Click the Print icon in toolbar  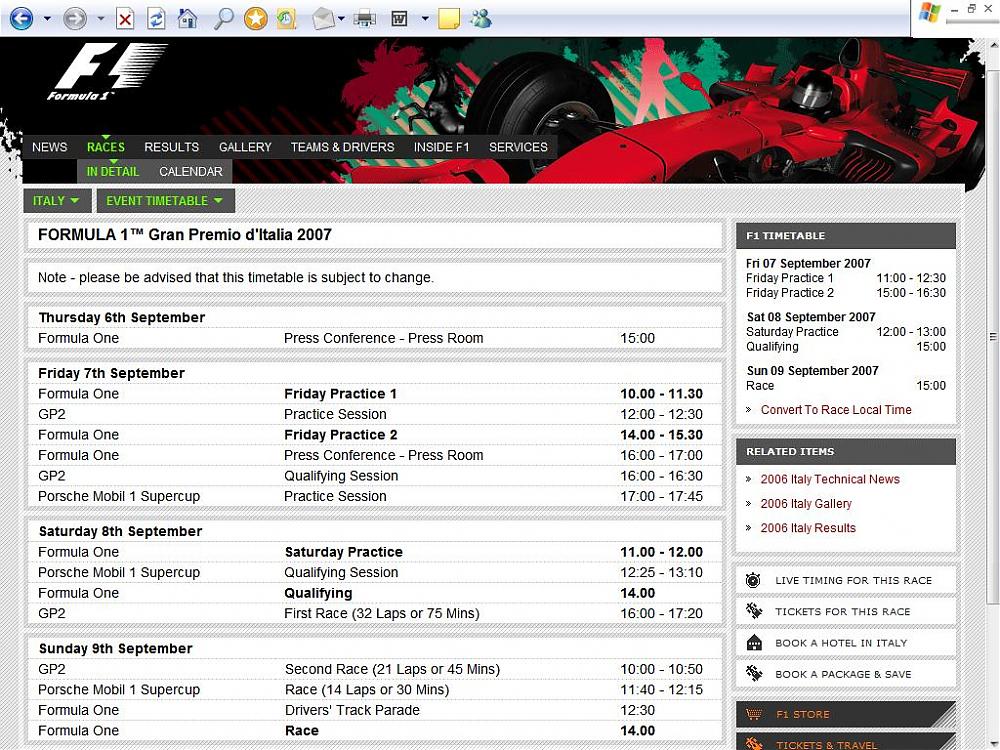[364, 18]
